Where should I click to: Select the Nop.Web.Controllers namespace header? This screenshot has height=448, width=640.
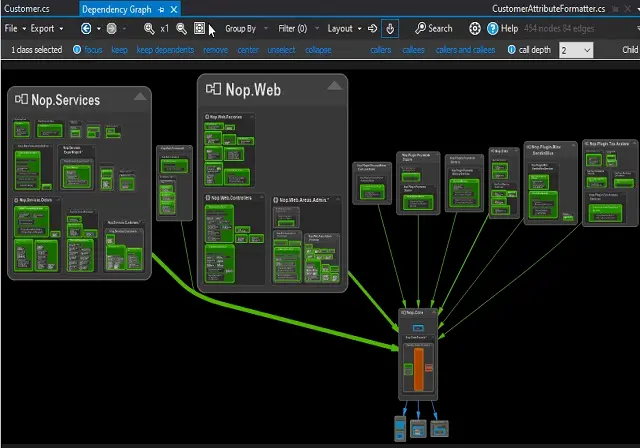231,198
